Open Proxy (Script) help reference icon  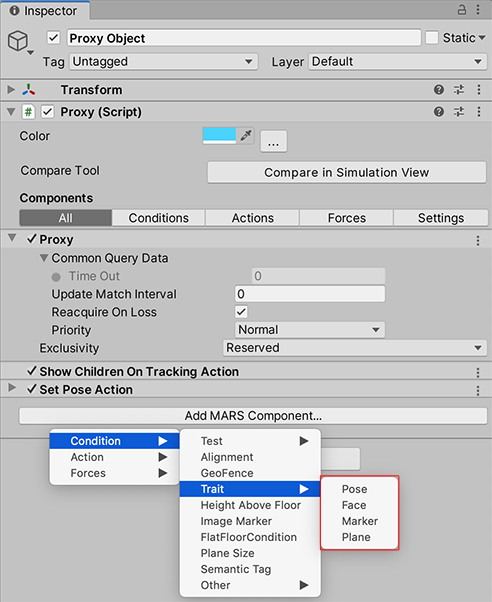[x=439, y=112]
